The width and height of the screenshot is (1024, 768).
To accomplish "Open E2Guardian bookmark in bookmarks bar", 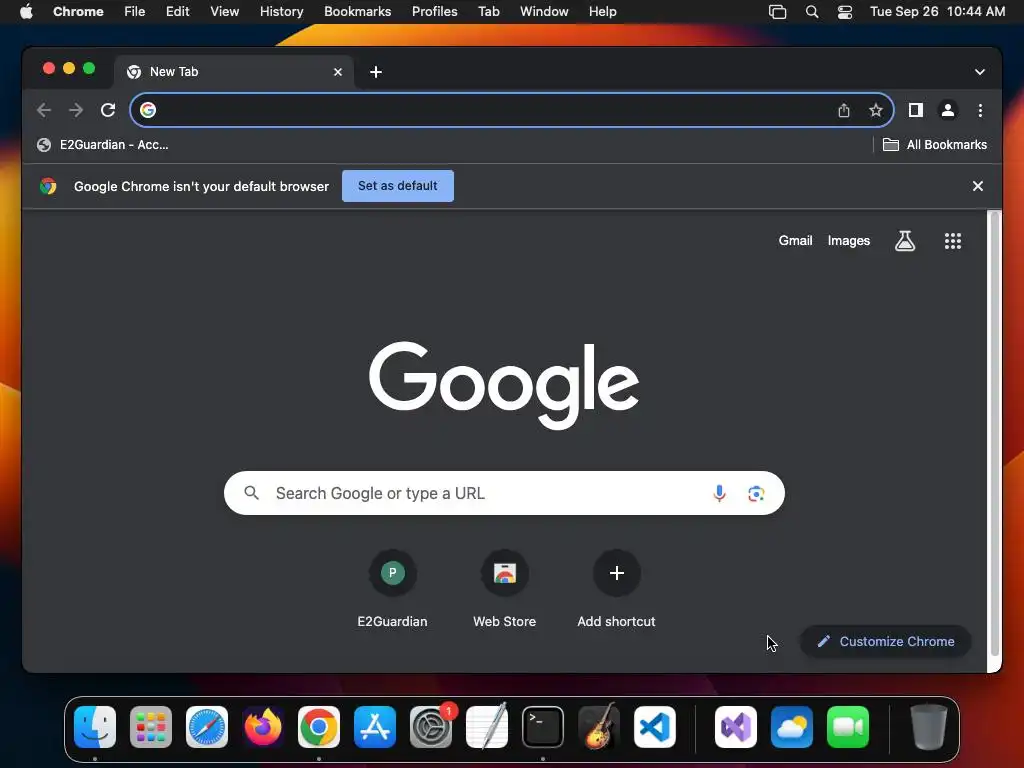I will [103, 145].
